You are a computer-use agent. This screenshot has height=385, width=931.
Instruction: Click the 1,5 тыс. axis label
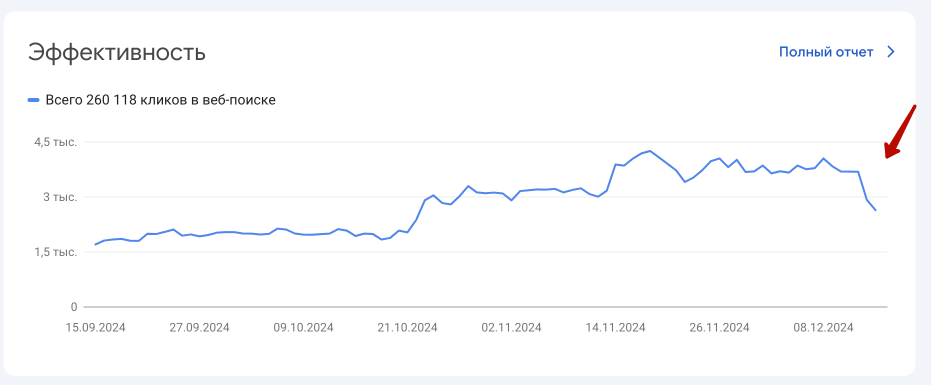56,253
